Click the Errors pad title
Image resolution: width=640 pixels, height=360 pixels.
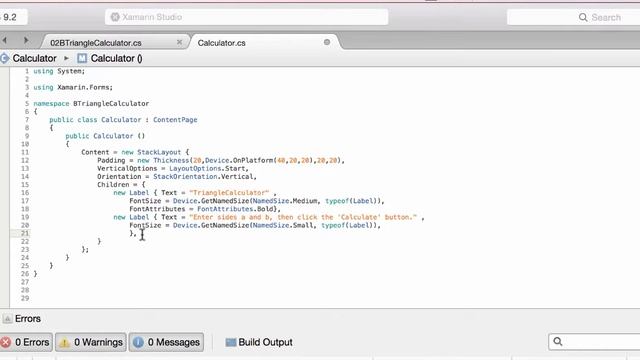[28, 318]
